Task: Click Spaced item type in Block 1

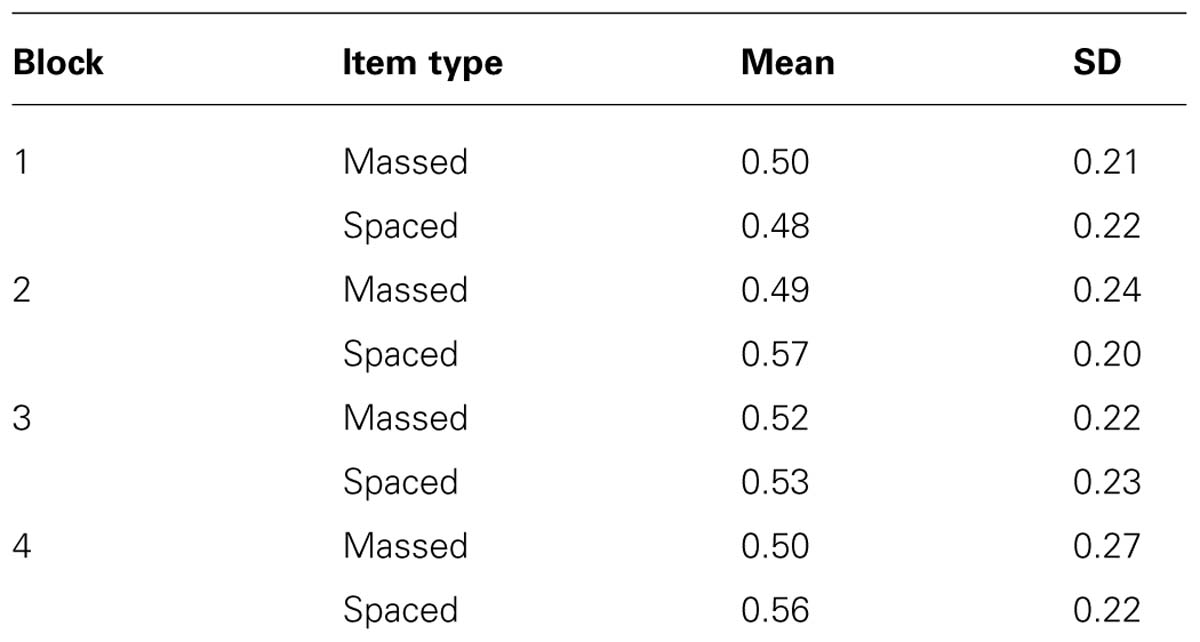Action: point(400,227)
